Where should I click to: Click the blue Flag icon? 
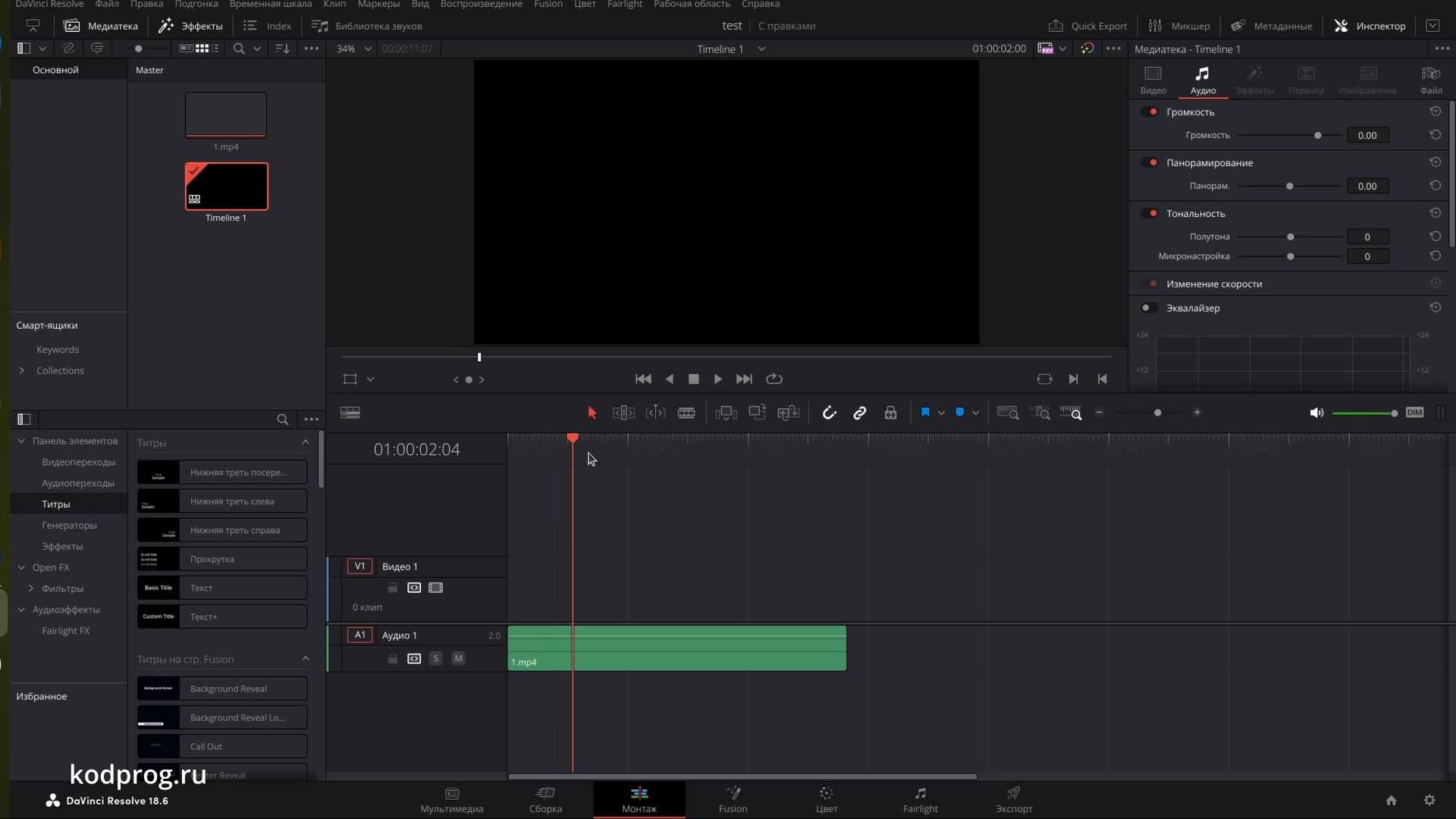click(925, 413)
